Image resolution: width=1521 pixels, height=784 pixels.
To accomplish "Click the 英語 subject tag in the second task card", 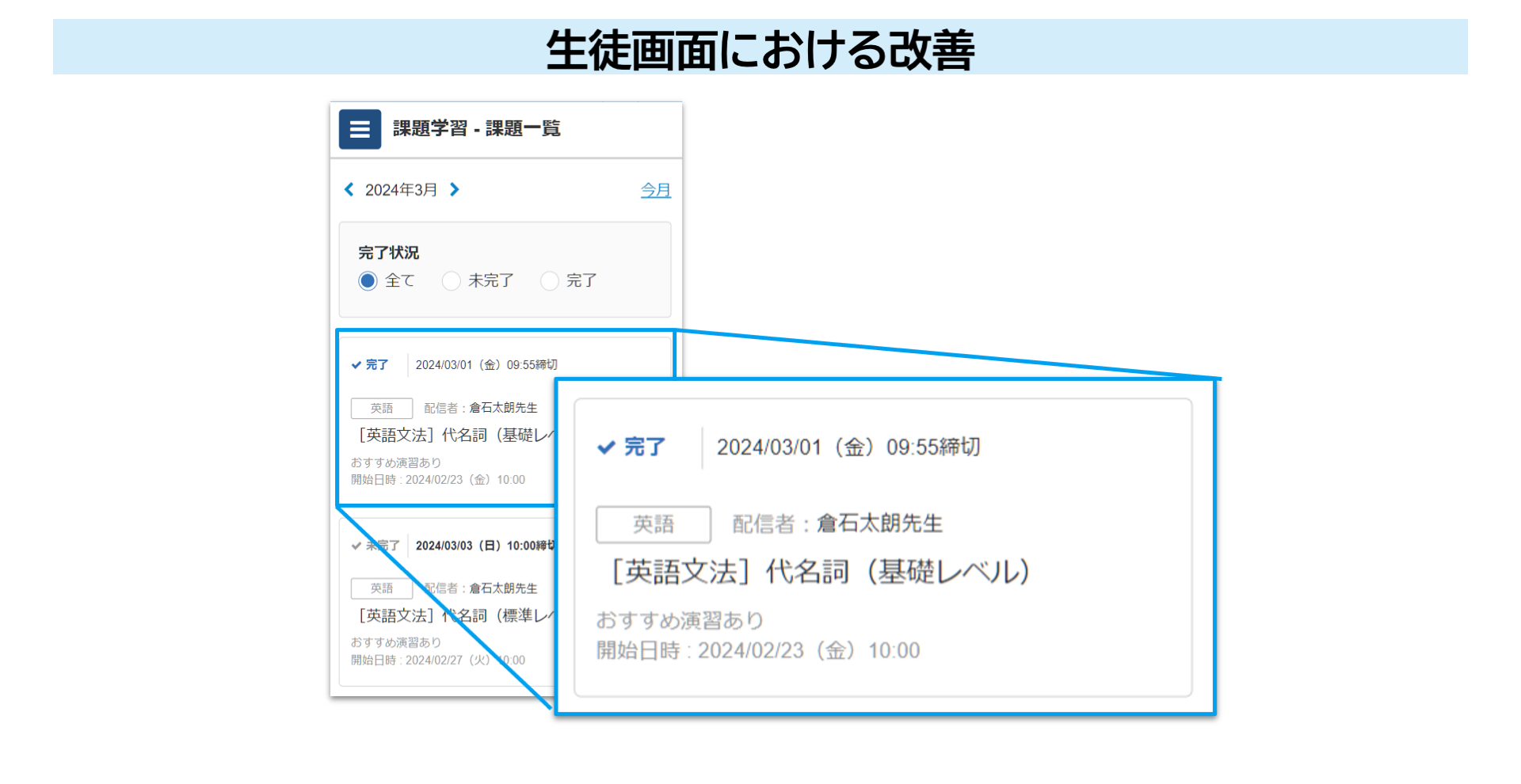I will (x=382, y=588).
